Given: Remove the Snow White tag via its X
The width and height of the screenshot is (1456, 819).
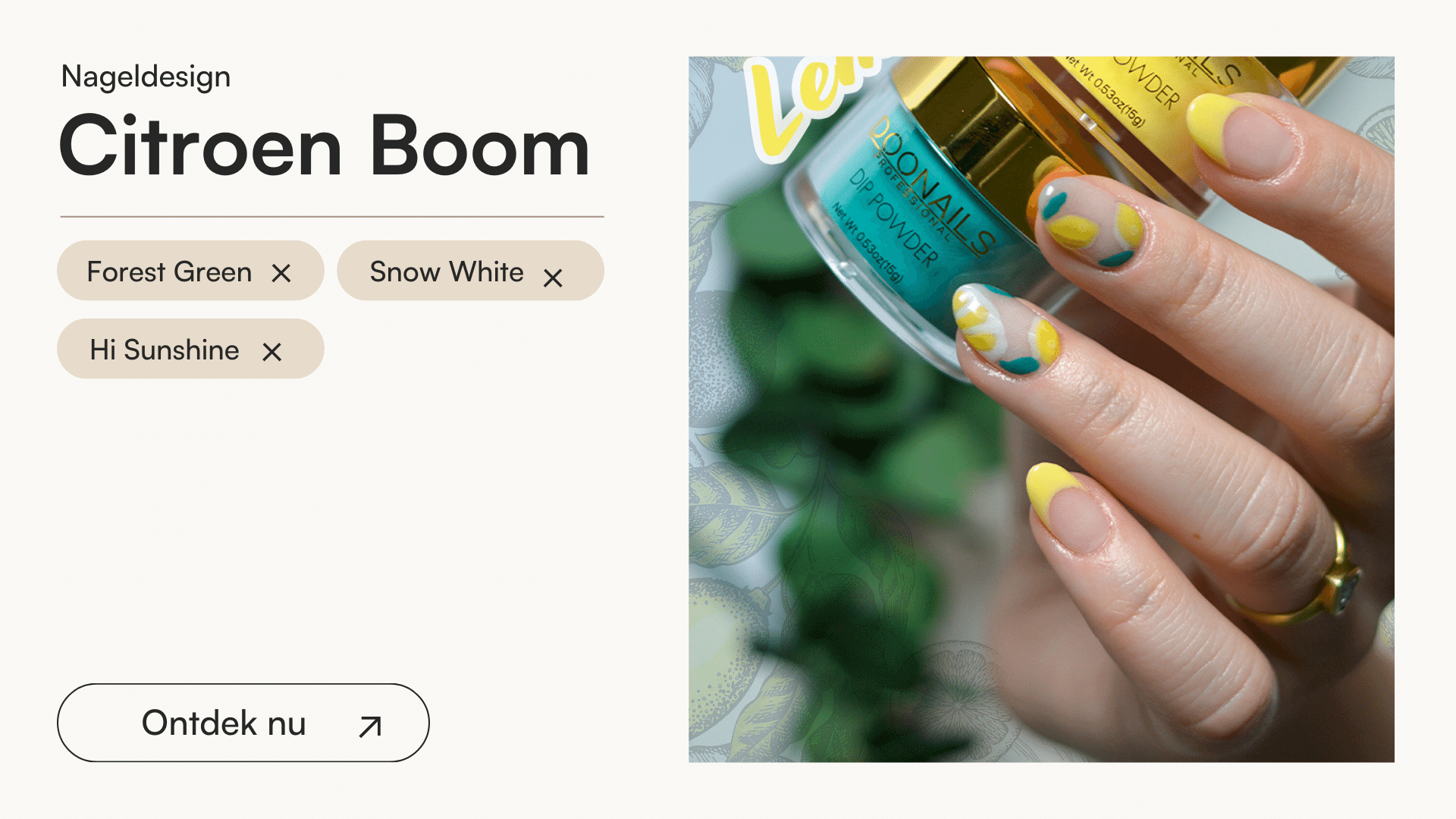Looking at the screenshot, I should click(x=553, y=278).
